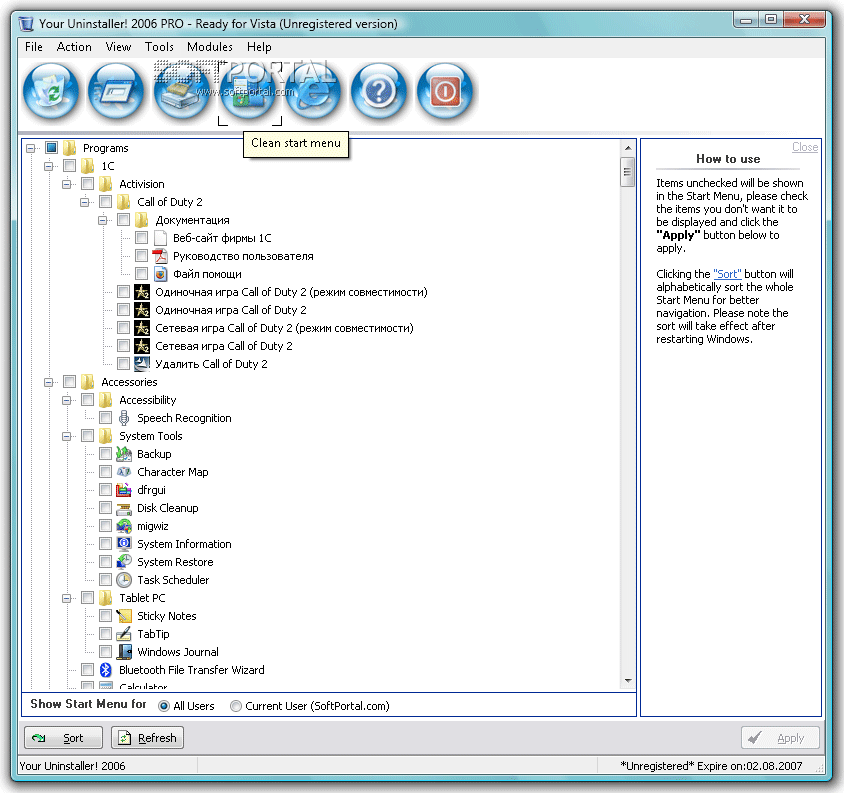Click the dfrgui defragmenter icon

(124, 490)
